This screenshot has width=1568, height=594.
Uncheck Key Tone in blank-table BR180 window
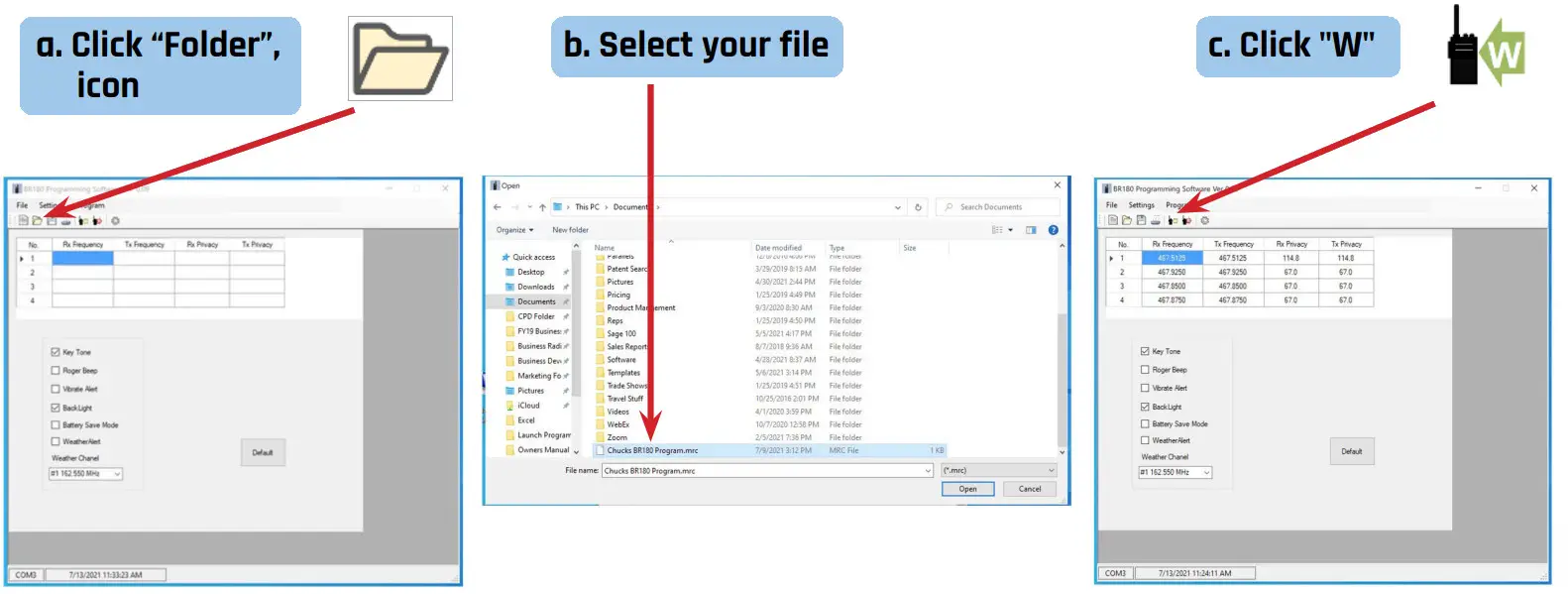click(56, 352)
